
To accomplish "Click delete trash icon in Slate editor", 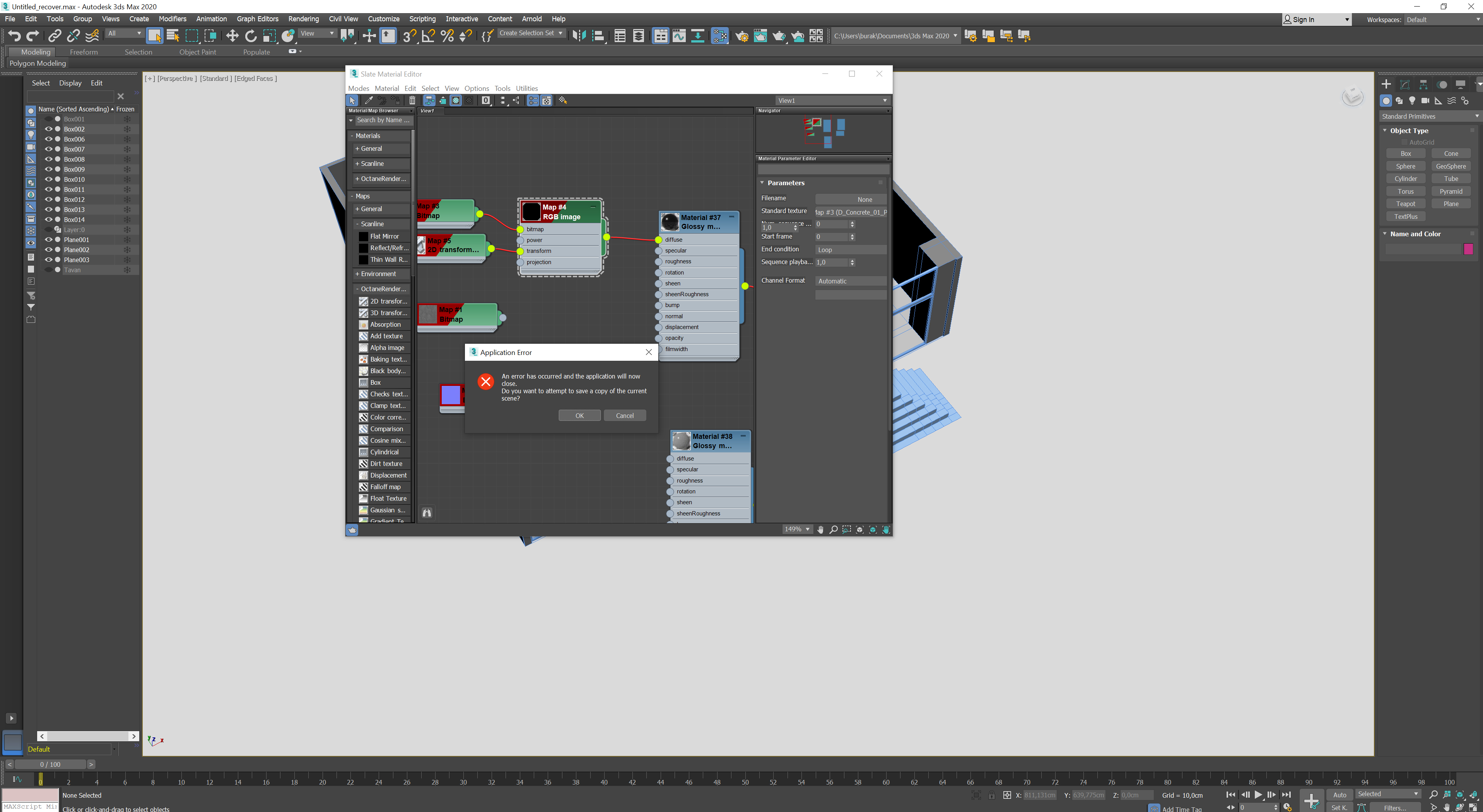I will tap(412, 100).
